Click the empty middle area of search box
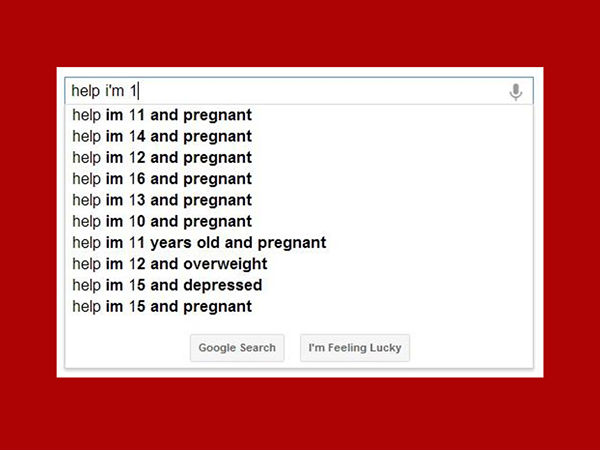 click(x=321, y=91)
